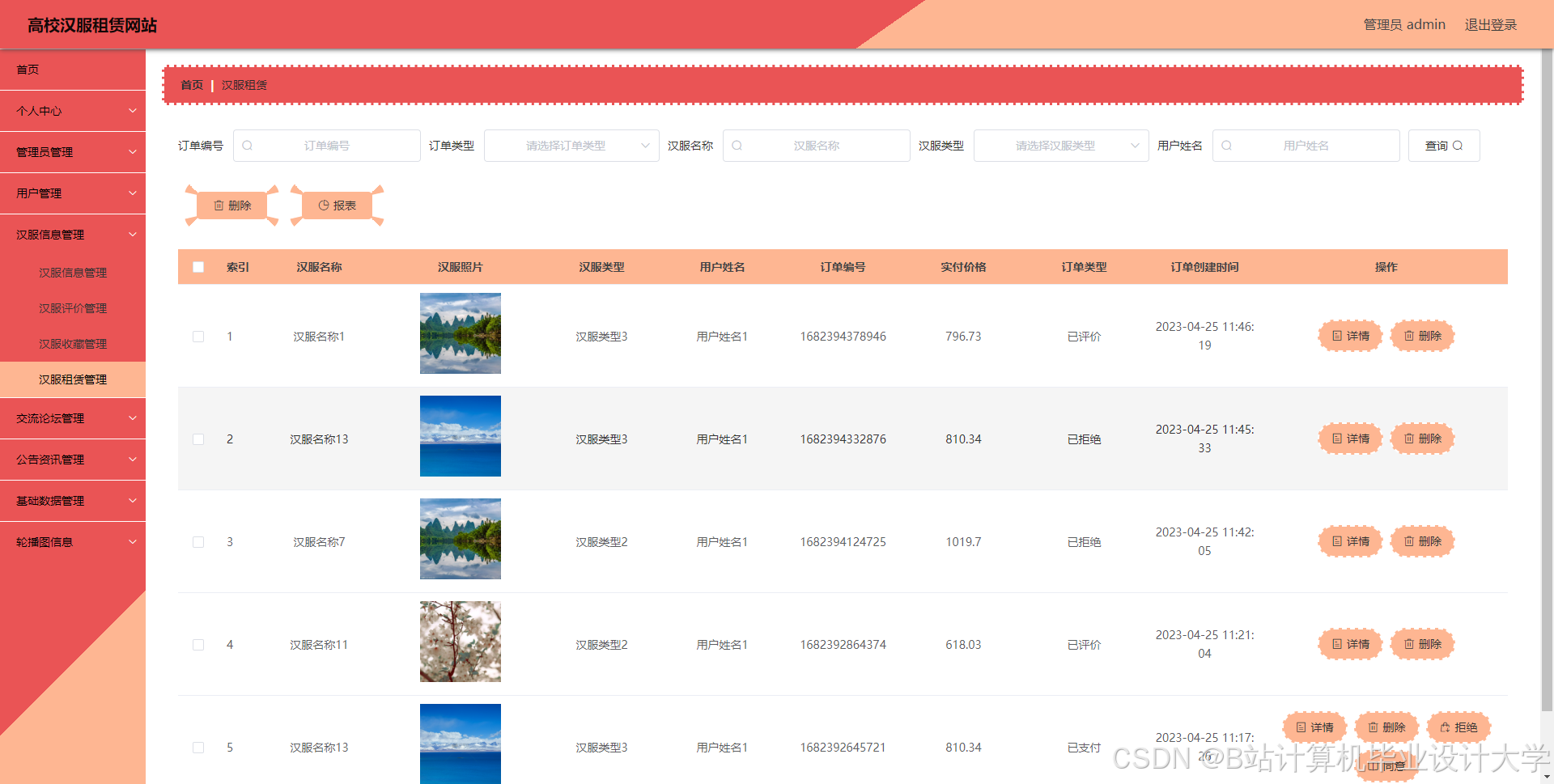
Task: Check the row 3 汉服名称7 checkbox
Action: point(198,542)
